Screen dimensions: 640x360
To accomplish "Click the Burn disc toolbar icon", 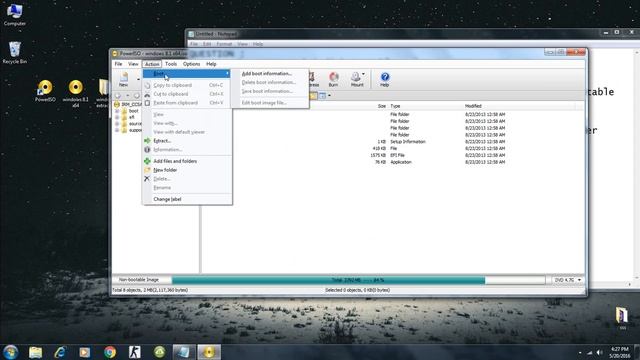I will [x=333, y=79].
